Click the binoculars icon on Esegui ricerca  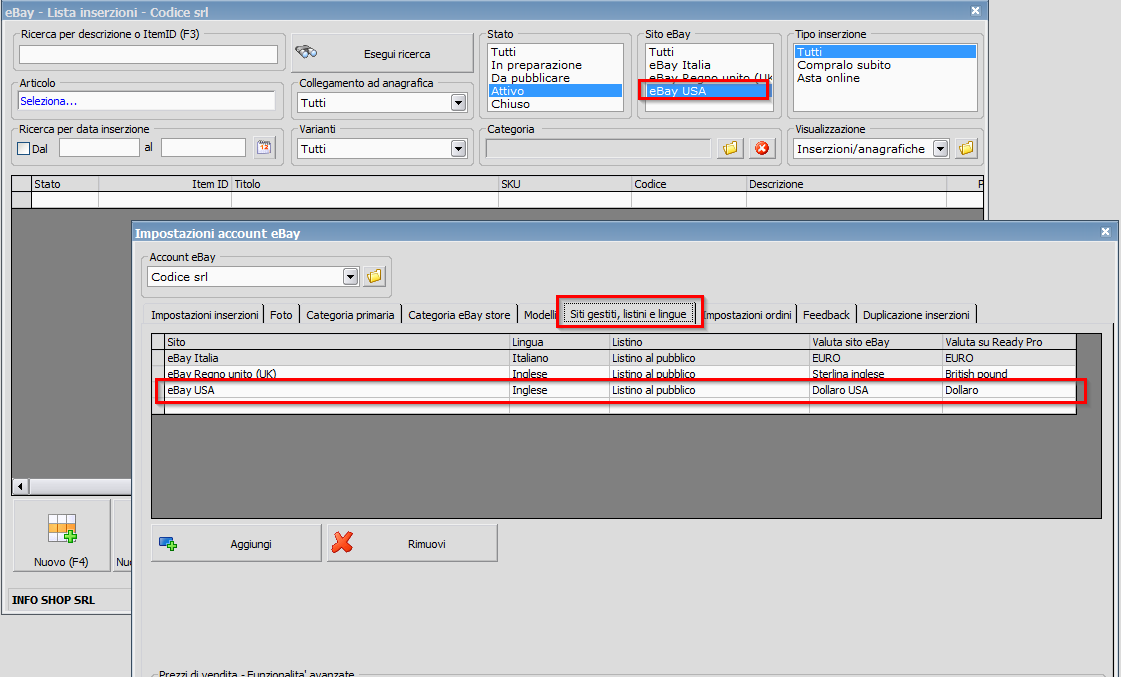[x=306, y=52]
